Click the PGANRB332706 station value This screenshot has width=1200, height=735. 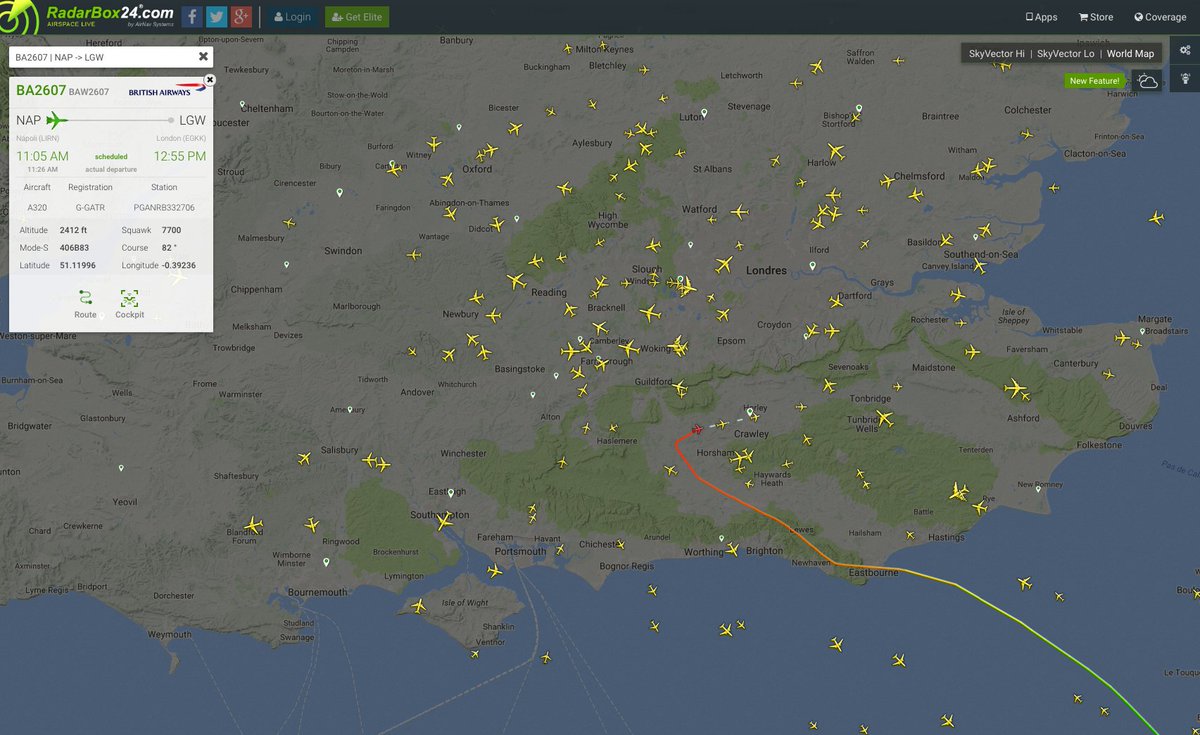point(163,207)
